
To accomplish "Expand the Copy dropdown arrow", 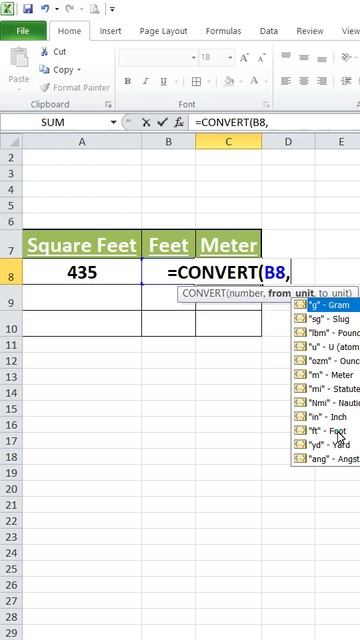I will tap(79, 70).
